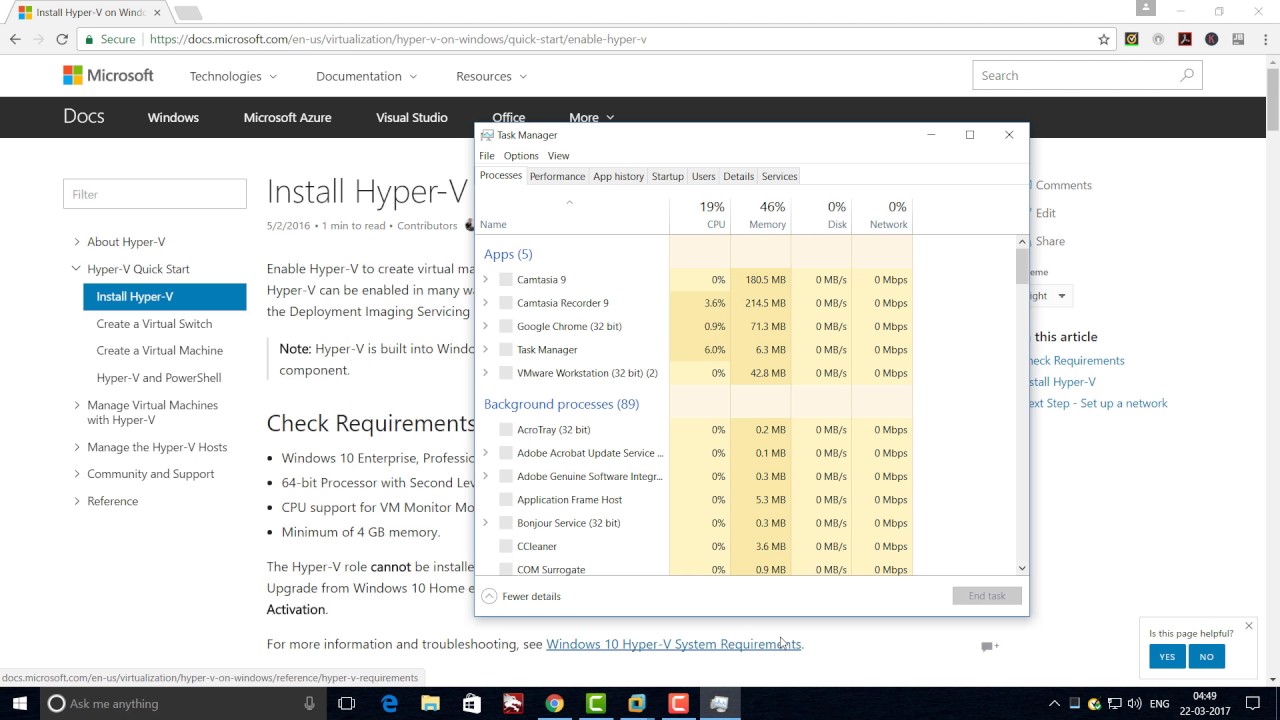
Task: Collapse Task Manager with Fewer details
Action: pyautogui.click(x=521, y=596)
